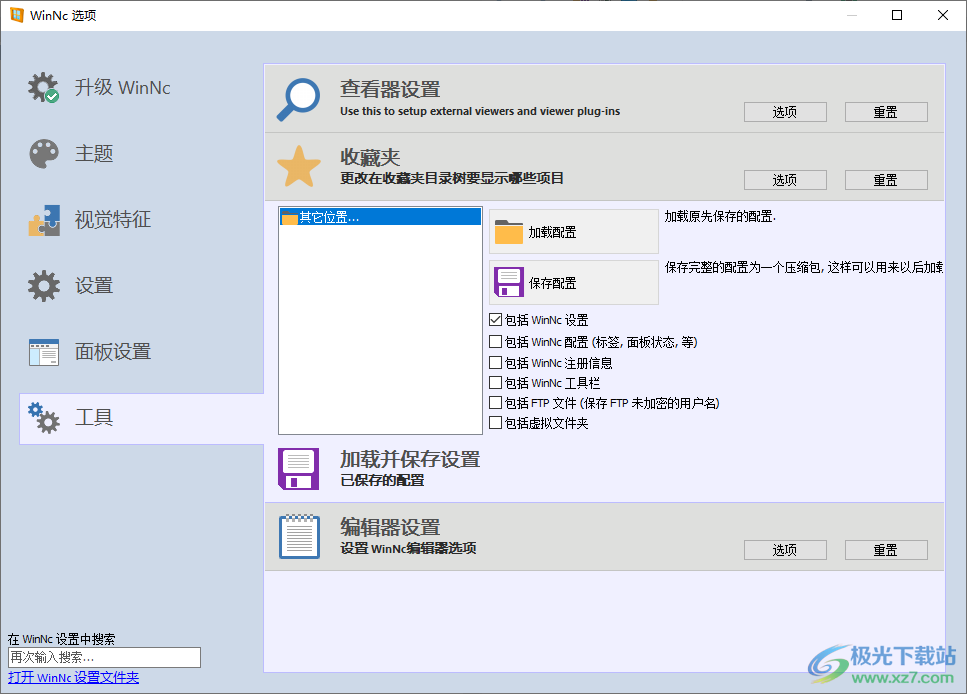The image size is (967, 694).
Task: Click 选项 button for 收藏夹
Action: (x=785, y=180)
